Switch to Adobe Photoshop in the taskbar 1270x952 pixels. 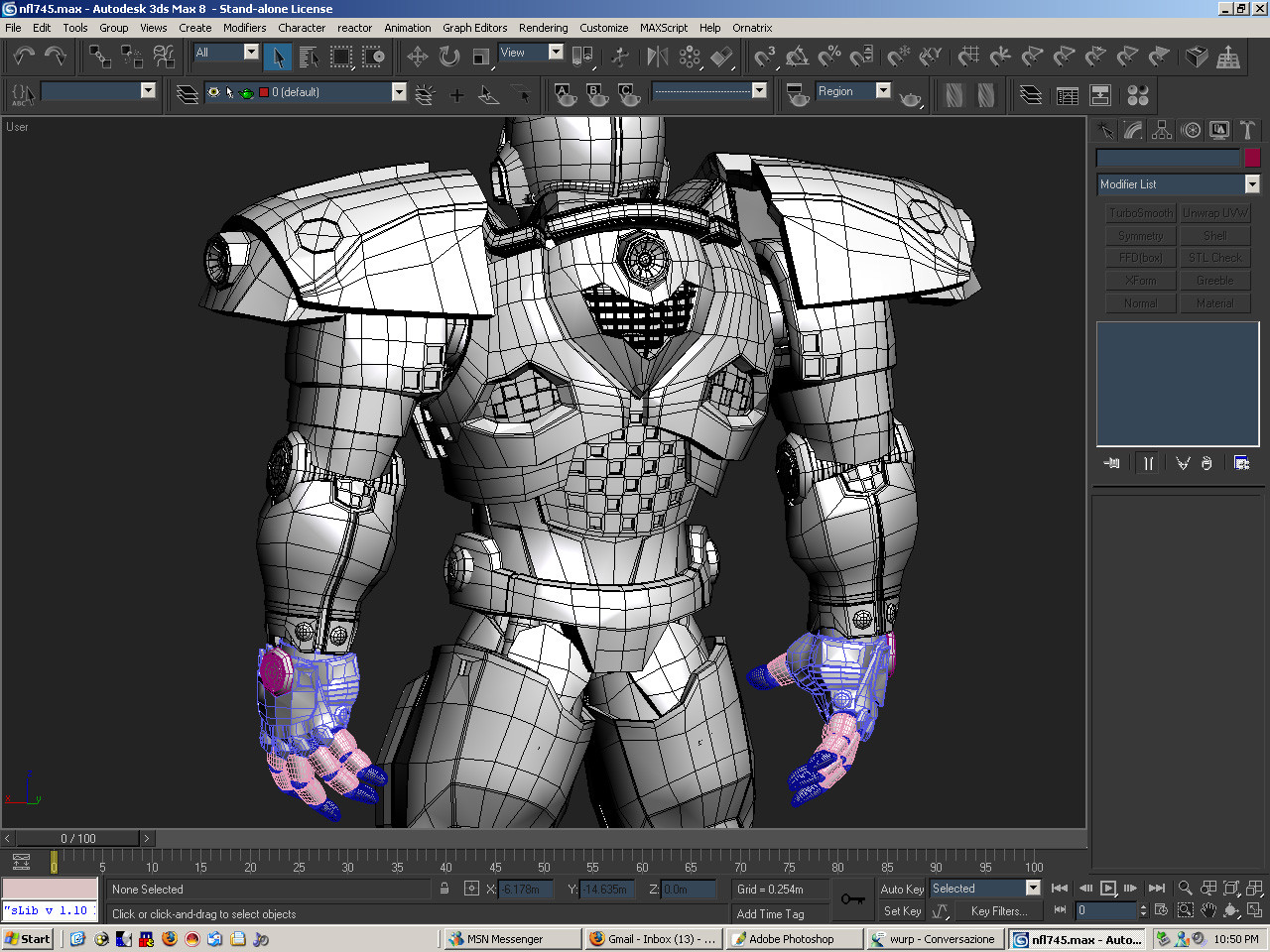click(x=794, y=939)
